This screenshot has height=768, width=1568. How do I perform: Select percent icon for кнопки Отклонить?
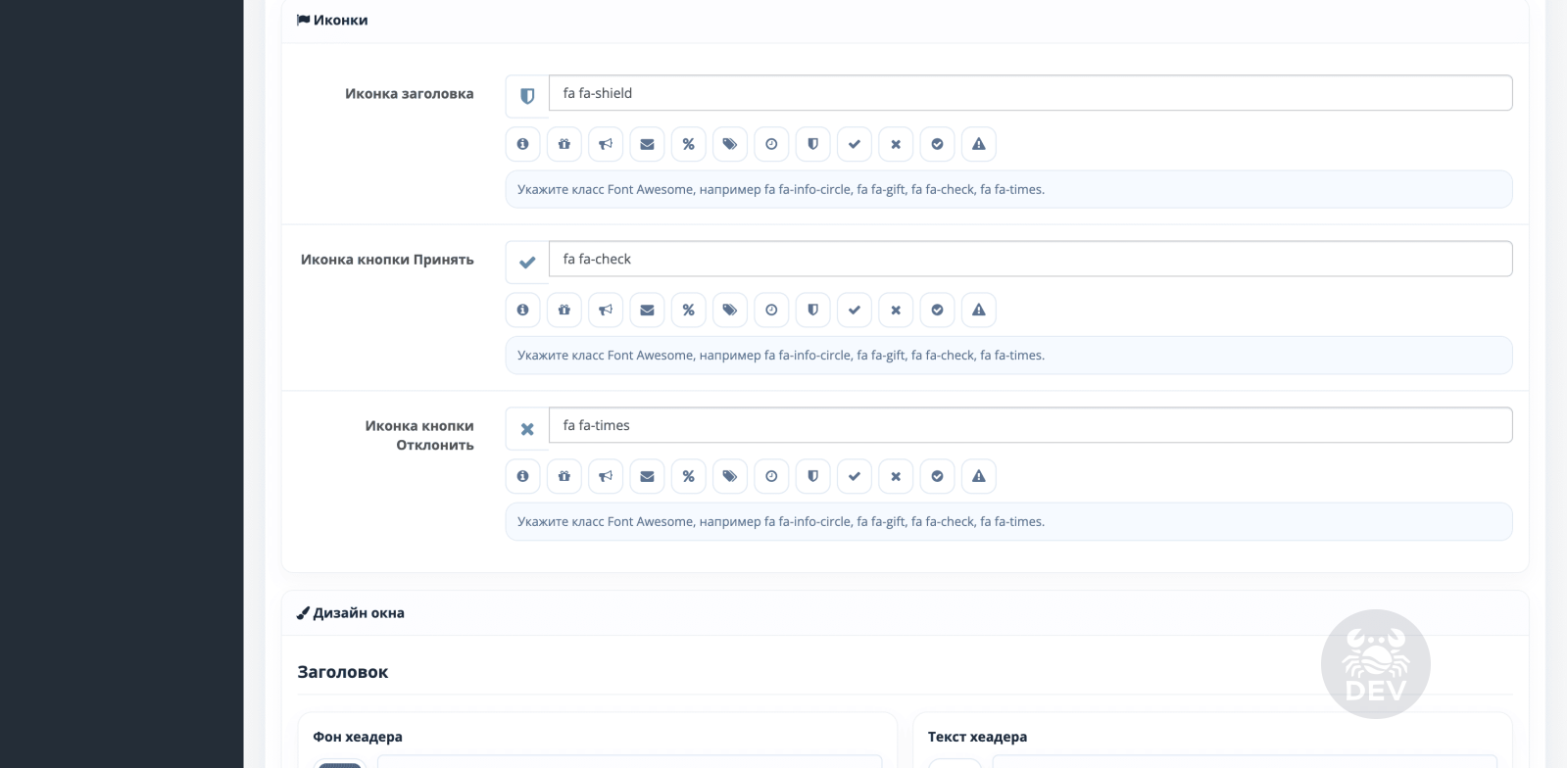[689, 476]
